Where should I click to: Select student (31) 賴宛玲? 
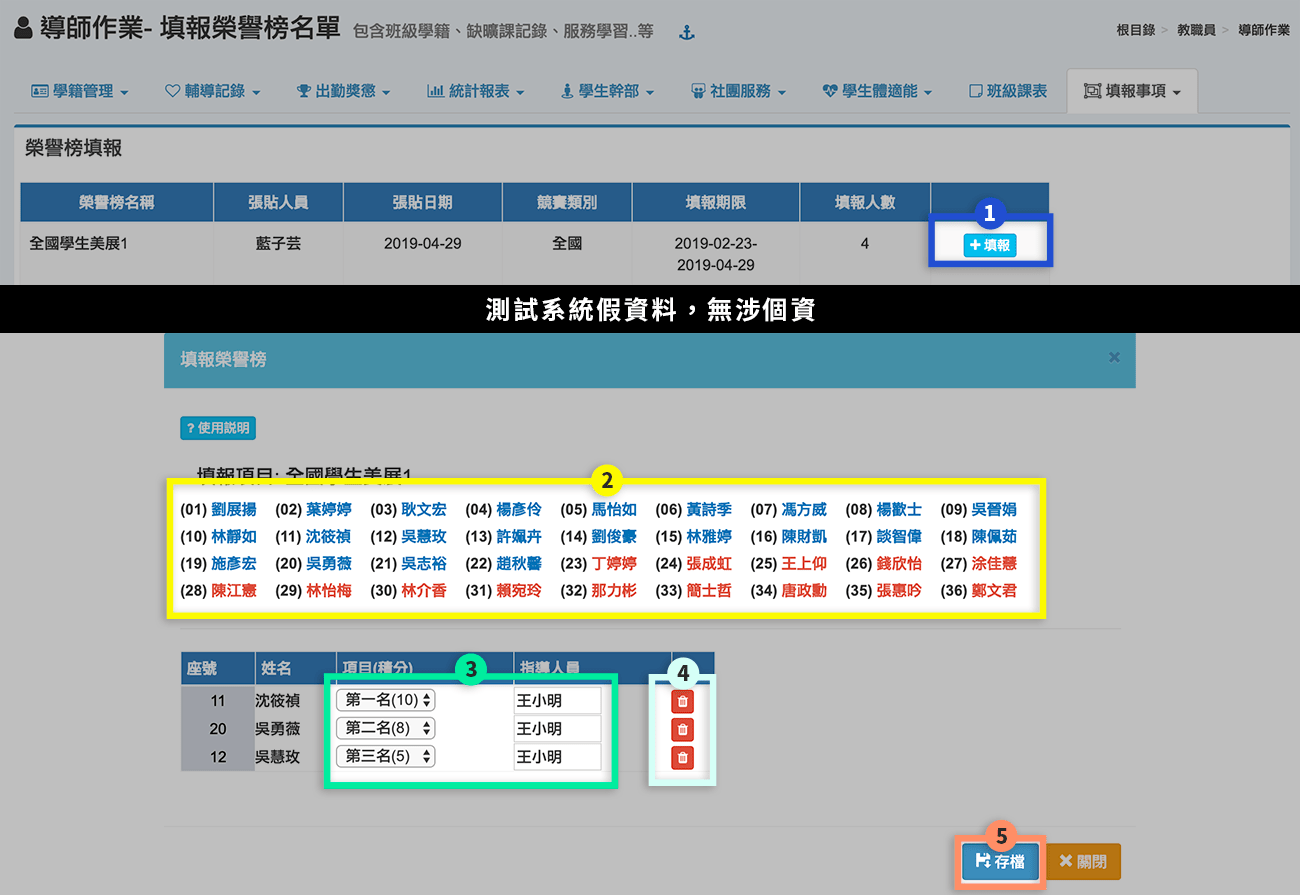point(519,590)
